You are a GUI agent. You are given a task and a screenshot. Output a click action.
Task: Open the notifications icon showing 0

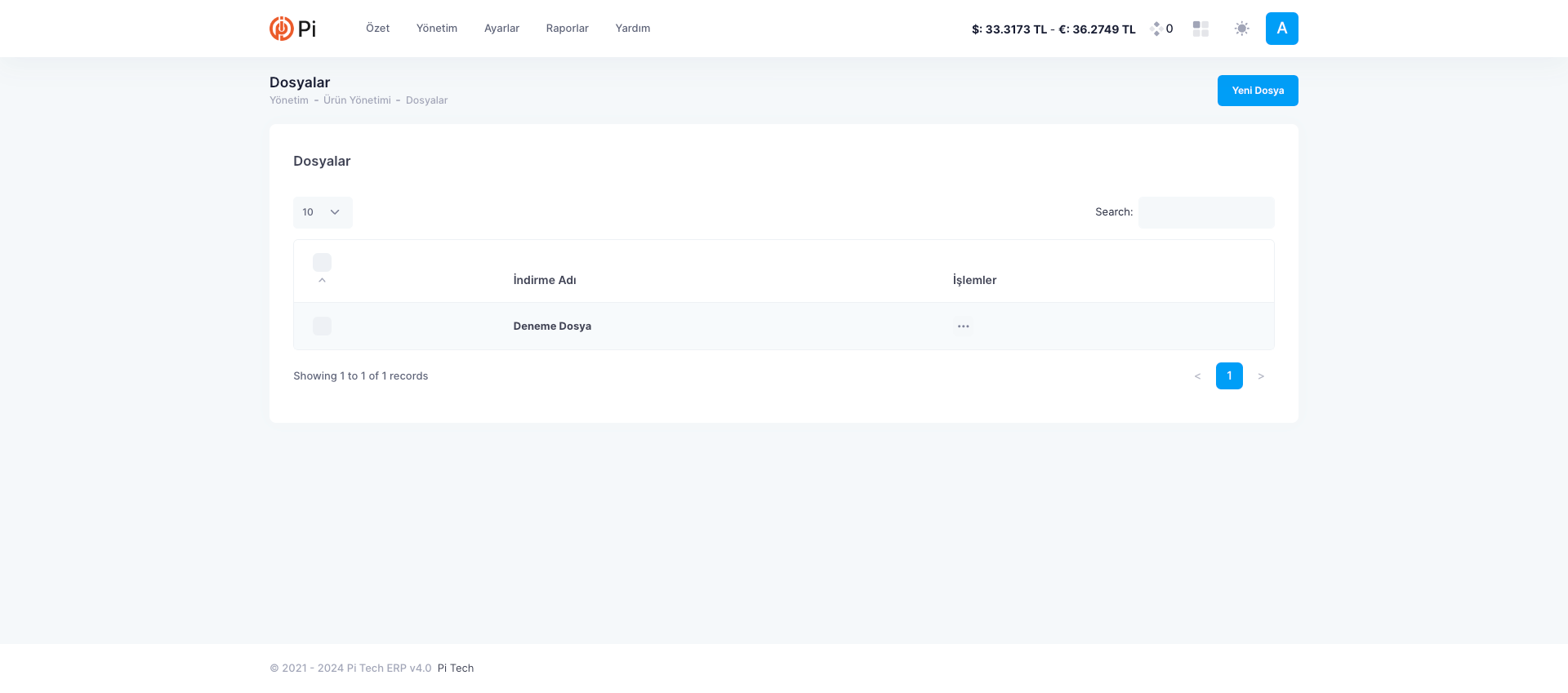pos(1161,29)
